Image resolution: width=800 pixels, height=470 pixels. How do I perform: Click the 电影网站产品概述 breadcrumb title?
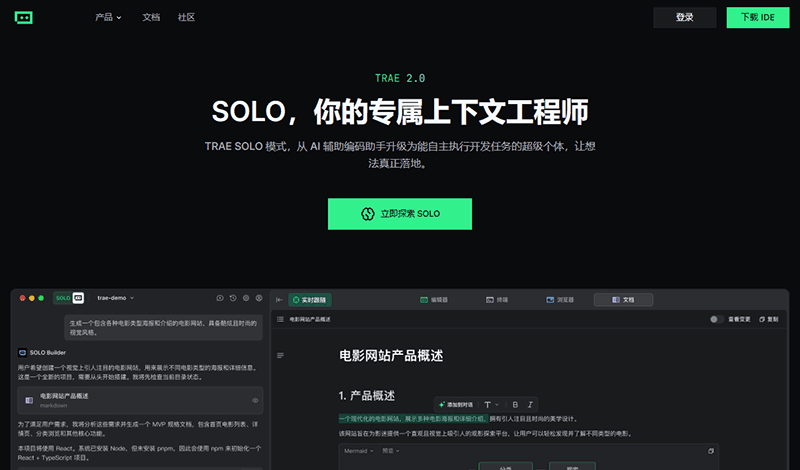[x=310, y=319]
